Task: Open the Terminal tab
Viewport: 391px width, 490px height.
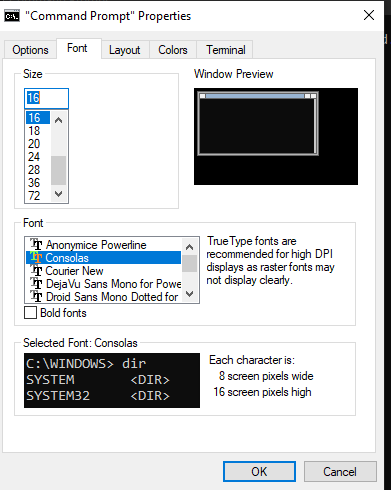Action: (226, 50)
